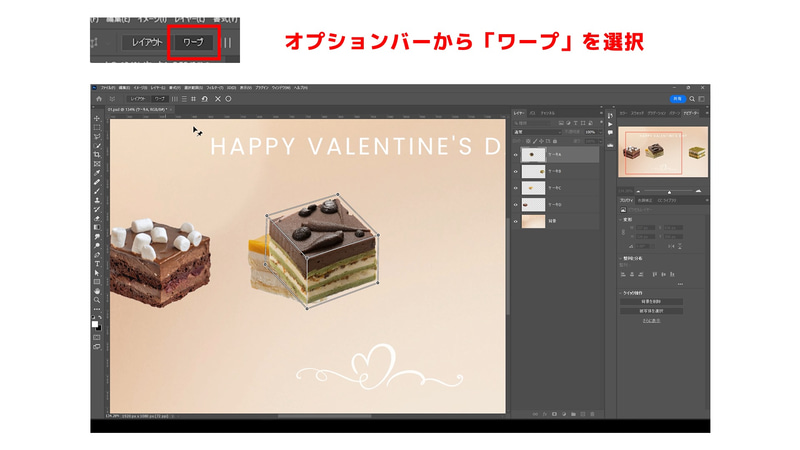Open the Properties panel flyout menu
The width and height of the screenshot is (800, 450).
[707, 200]
